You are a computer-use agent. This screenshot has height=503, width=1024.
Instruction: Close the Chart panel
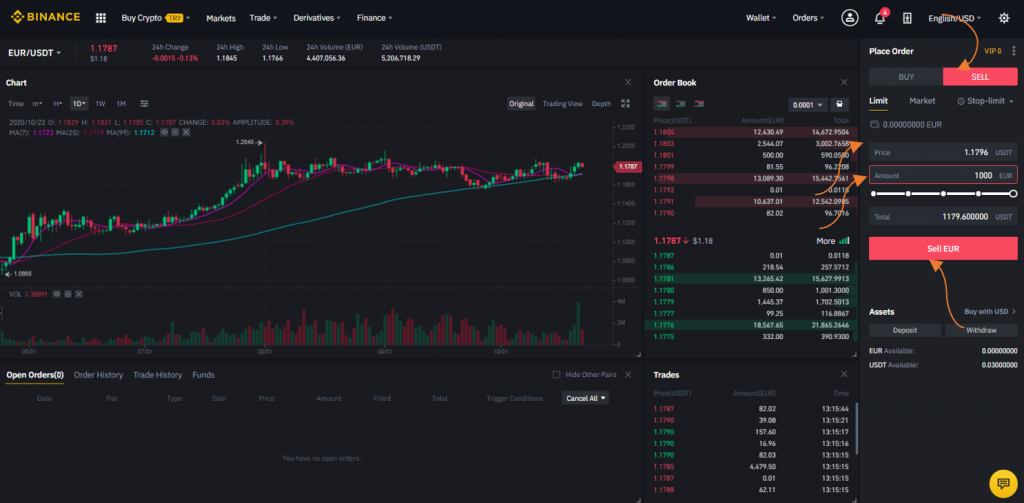tap(628, 82)
